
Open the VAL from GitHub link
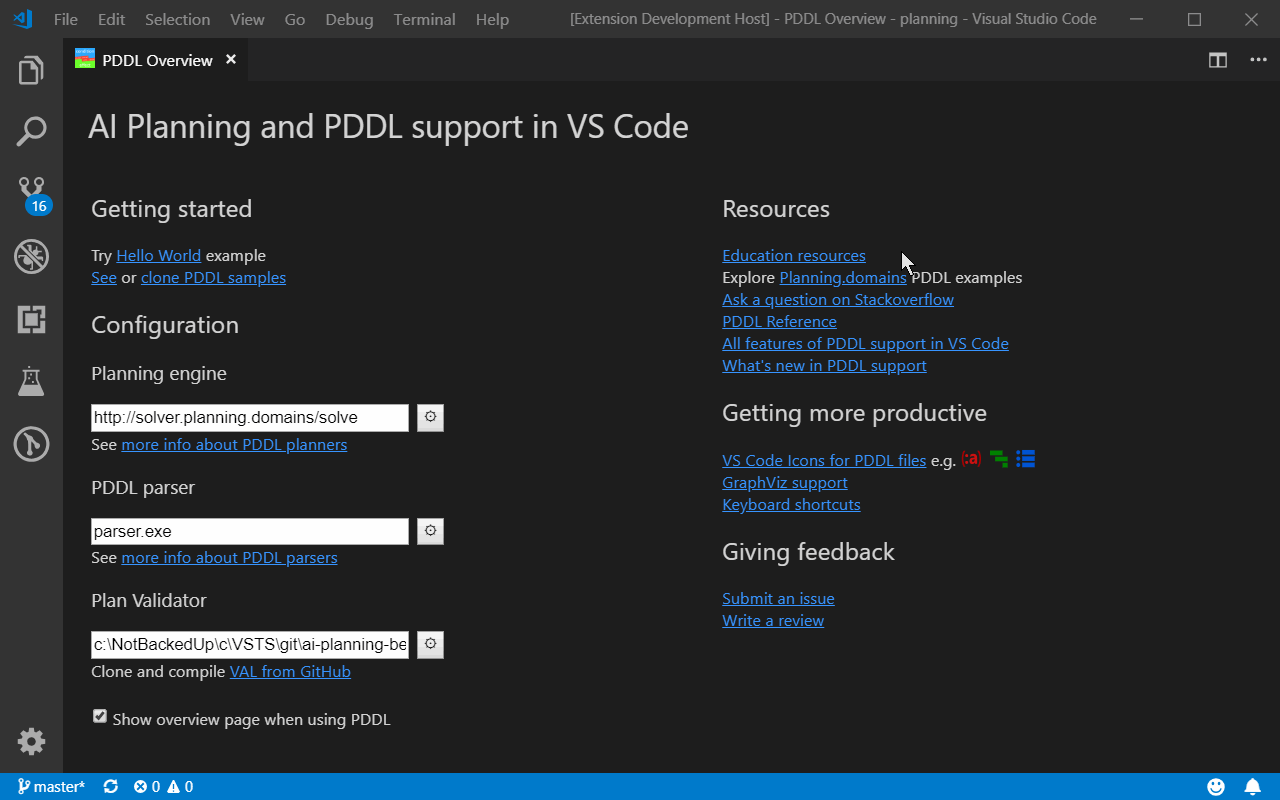(x=290, y=671)
